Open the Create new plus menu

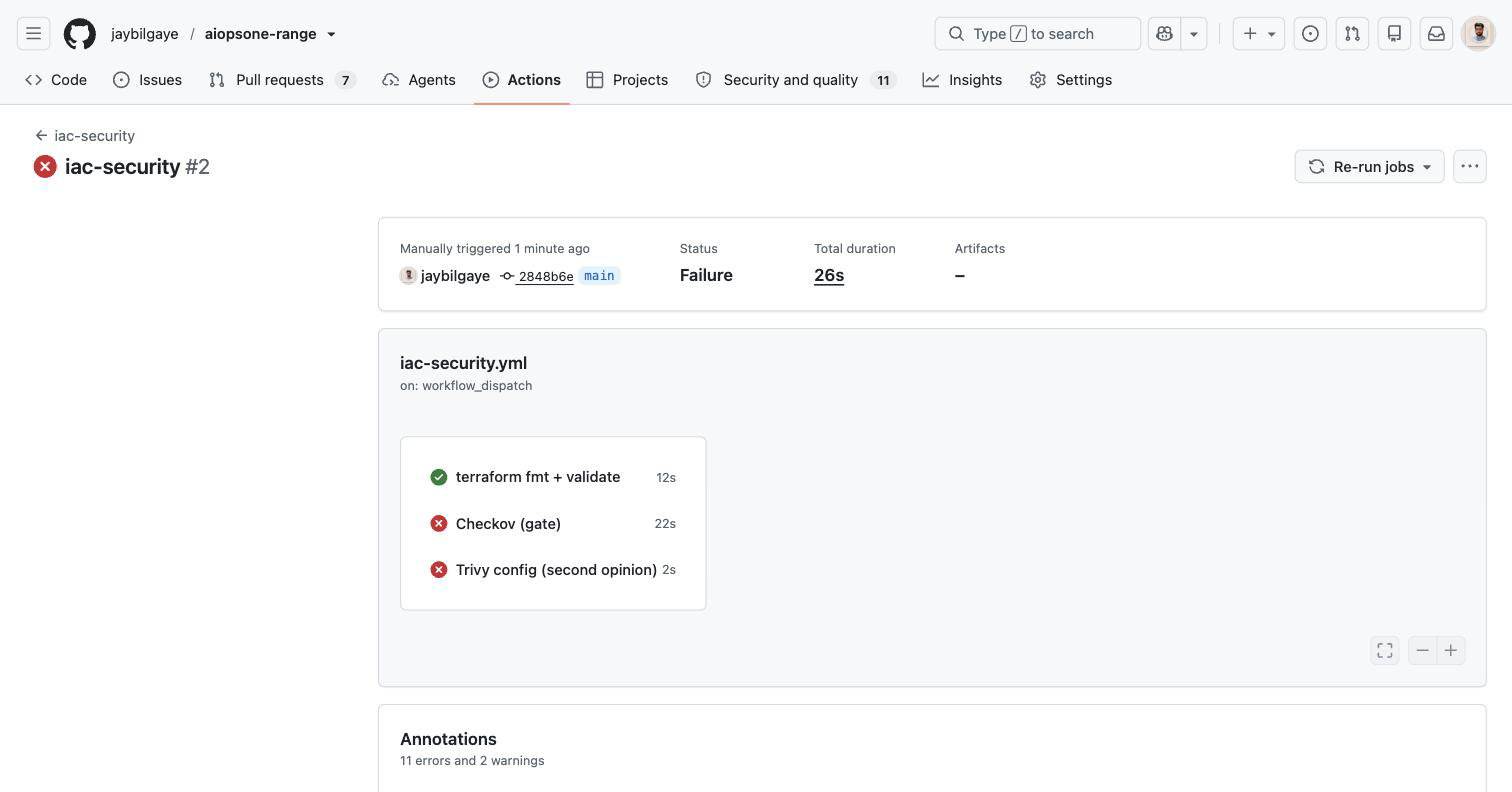[1258, 33]
